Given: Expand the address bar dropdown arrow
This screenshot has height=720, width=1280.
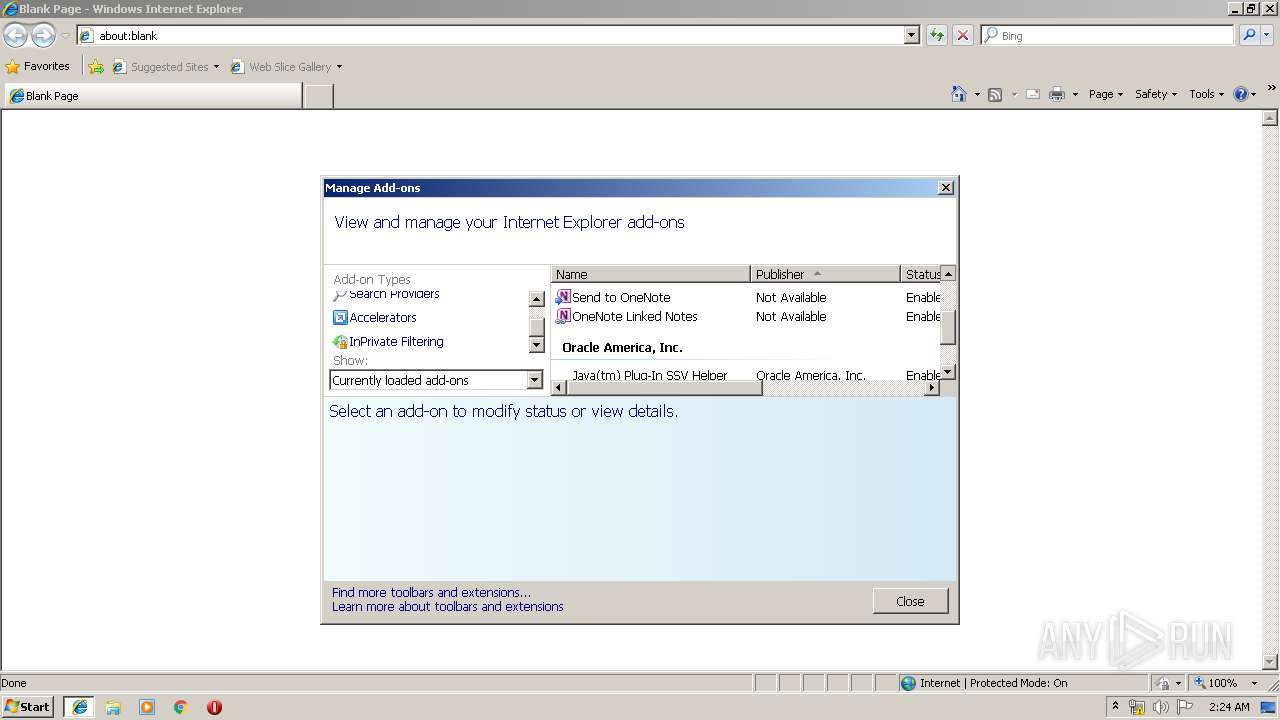Looking at the screenshot, I should click(x=911, y=35).
